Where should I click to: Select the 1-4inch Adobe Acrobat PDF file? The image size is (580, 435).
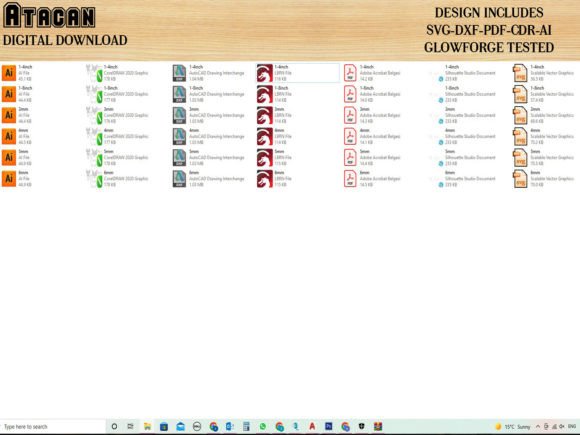click(x=372, y=73)
